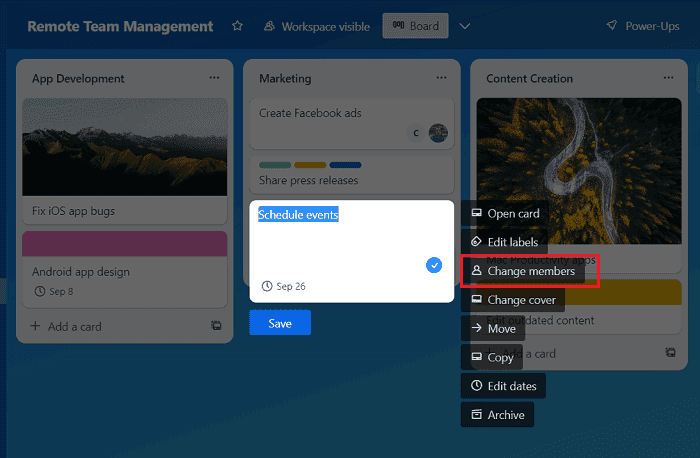Open the Share press releases card
Screen dimensions: 700x458
point(352,175)
